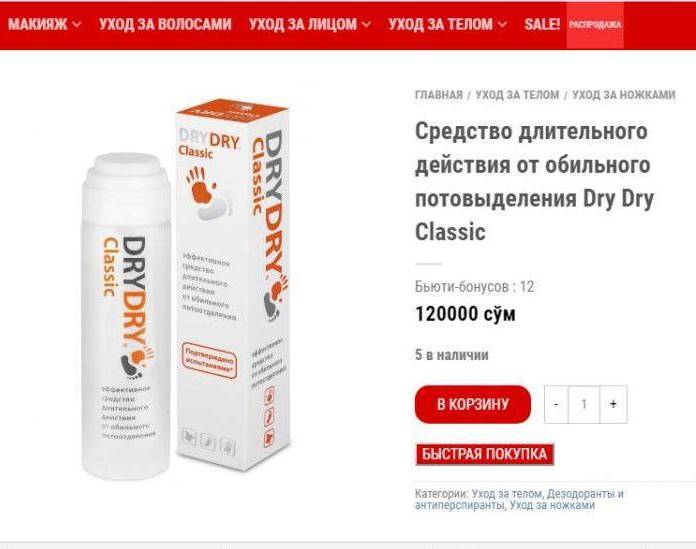Click the РАСПРОДАЖА badge

(x=595, y=24)
